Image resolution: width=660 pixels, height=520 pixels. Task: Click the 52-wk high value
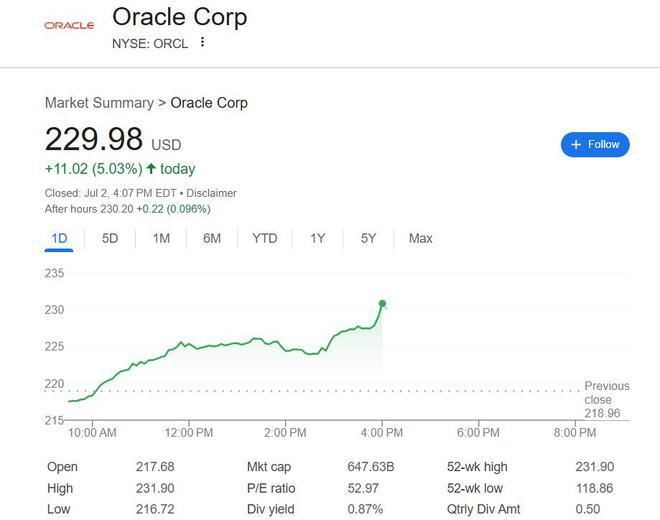(x=594, y=467)
